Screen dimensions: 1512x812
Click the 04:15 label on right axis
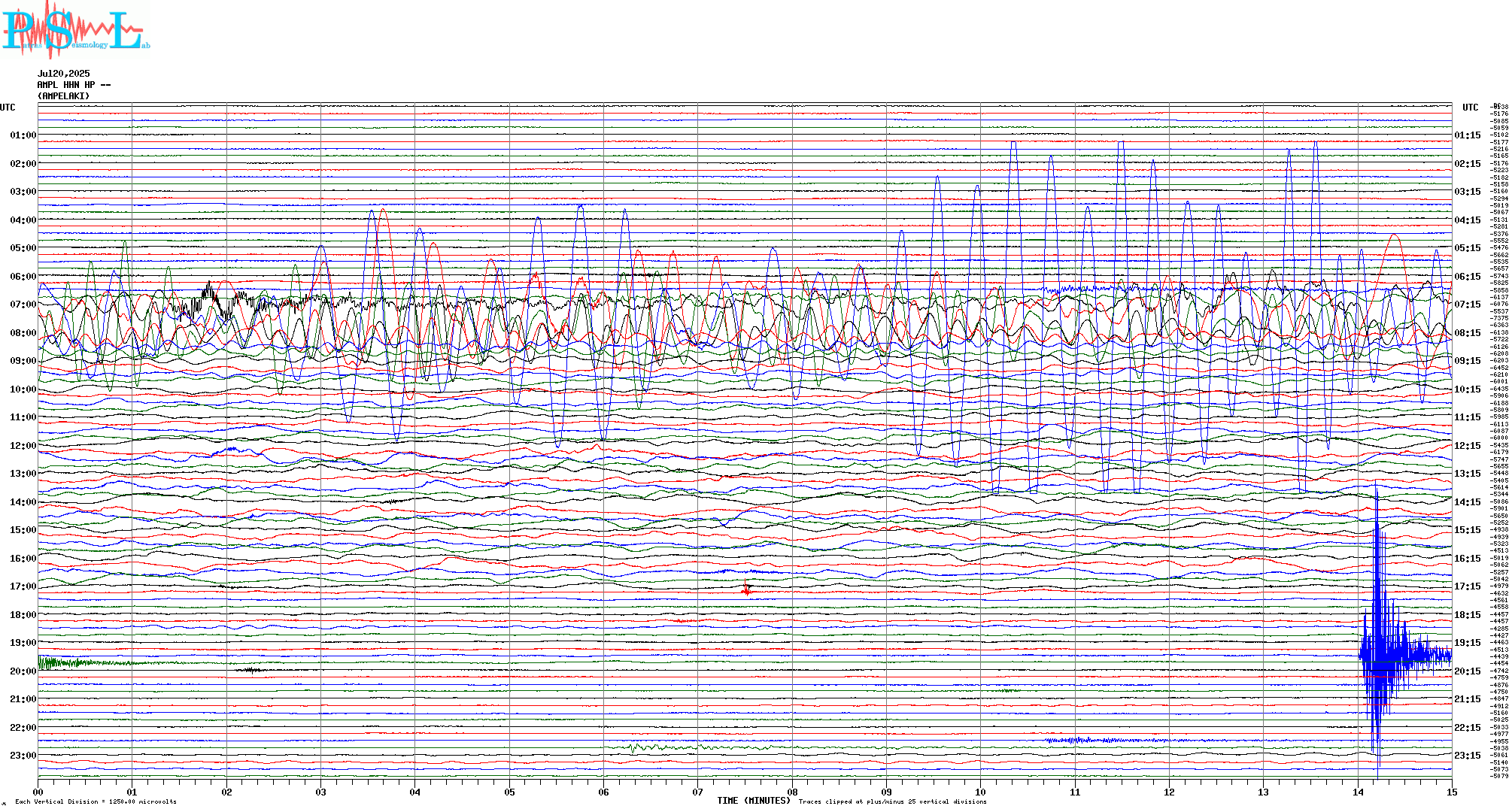coord(1468,220)
